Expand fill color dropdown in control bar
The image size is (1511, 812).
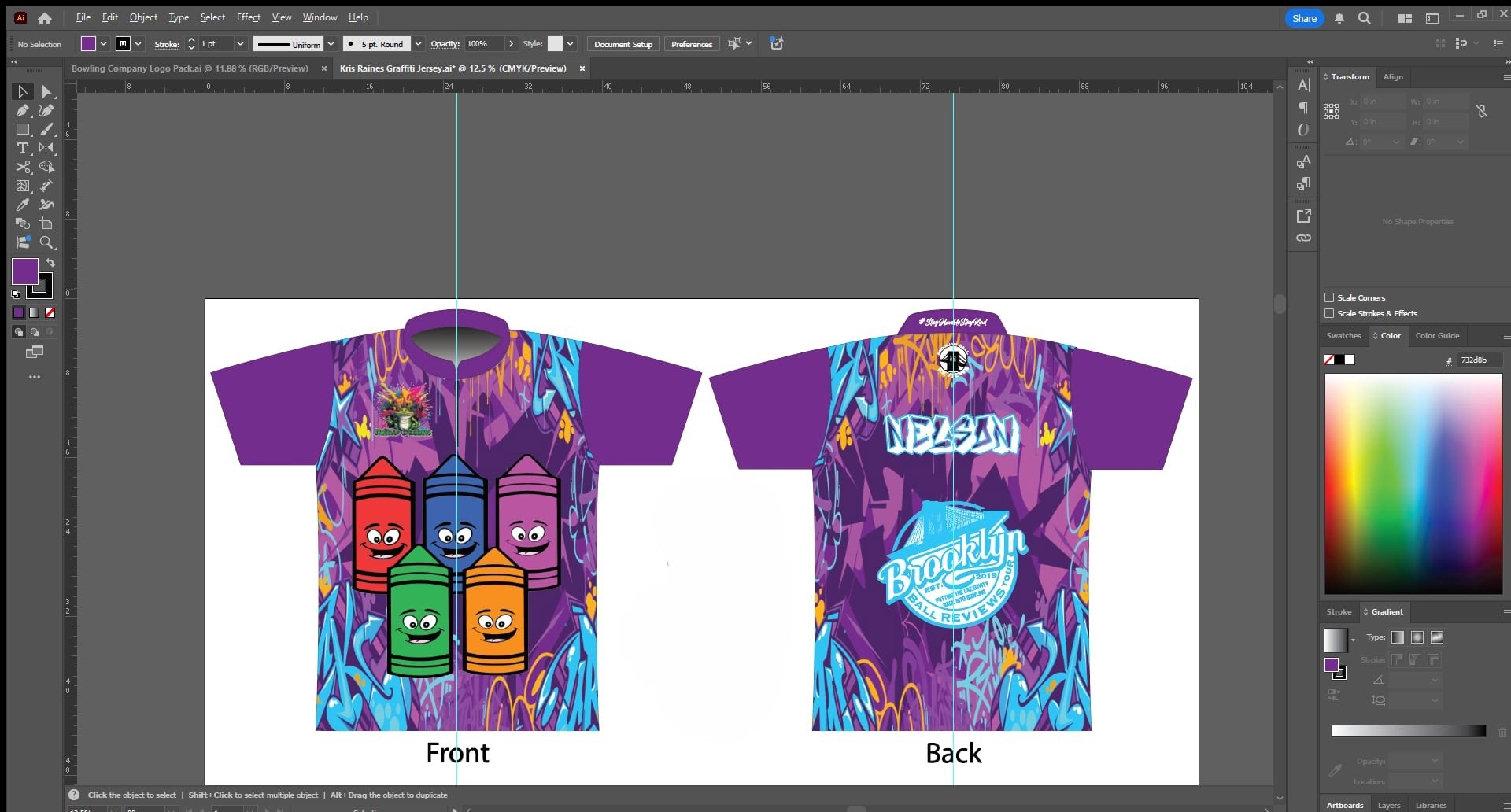point(103,44)
